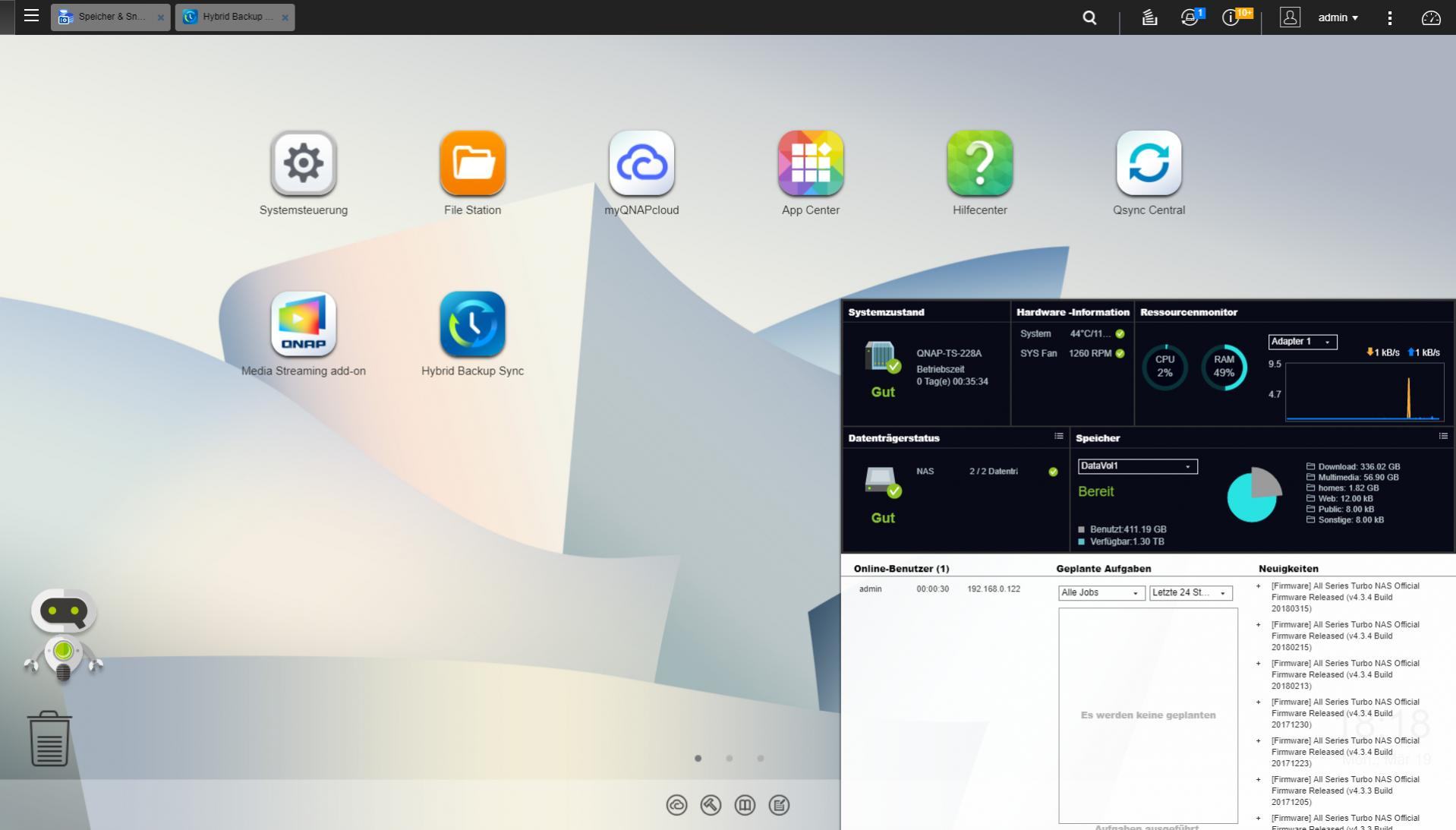Open event notifications info icon
This screenshot has width=1456, height=830.
(x=1233, y=17)
